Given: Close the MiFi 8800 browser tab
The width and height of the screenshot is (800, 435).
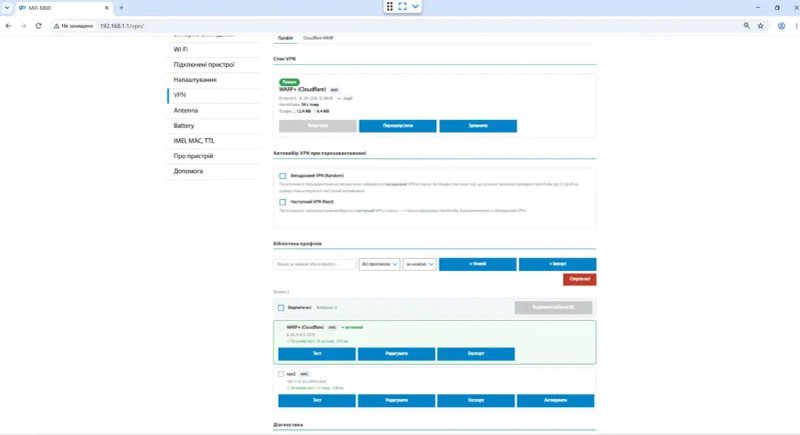Looking at the screenshot, I should coord(107,8).
